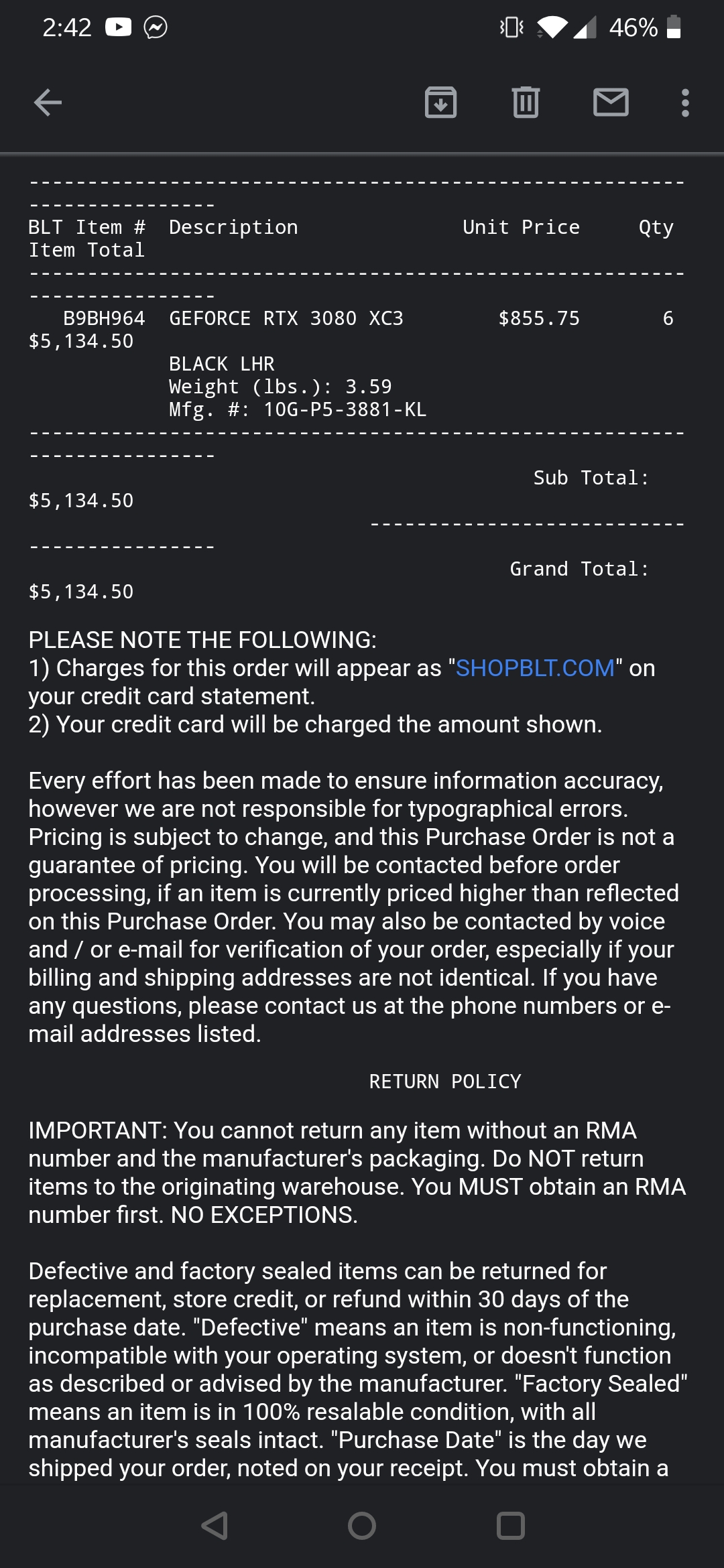Select the Mfg. # 10G-P5-3881-KL text

(x=298, y=409)
